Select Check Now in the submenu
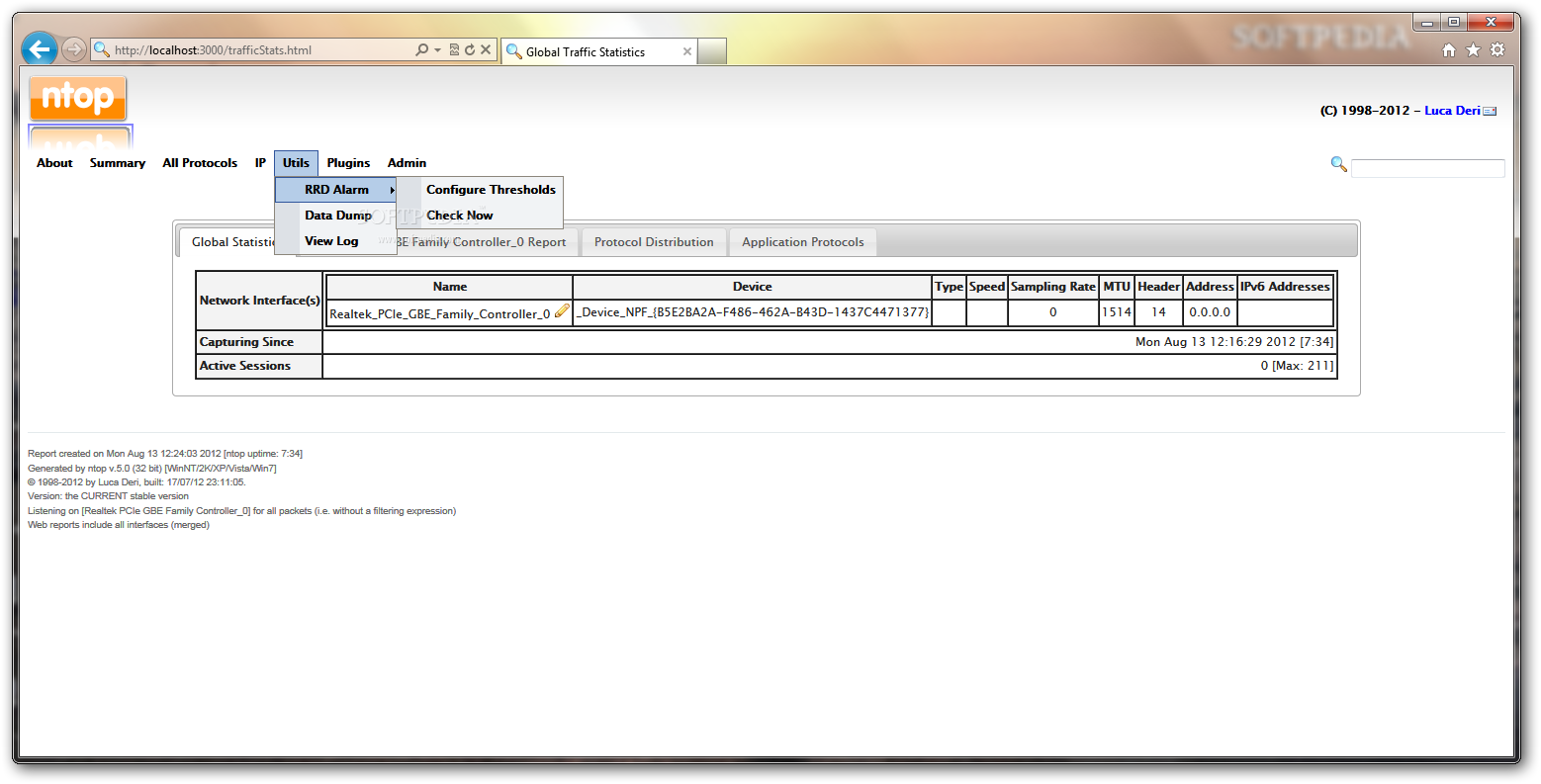The height and width of the screenshot is (784, 1541). pos(480,216)
